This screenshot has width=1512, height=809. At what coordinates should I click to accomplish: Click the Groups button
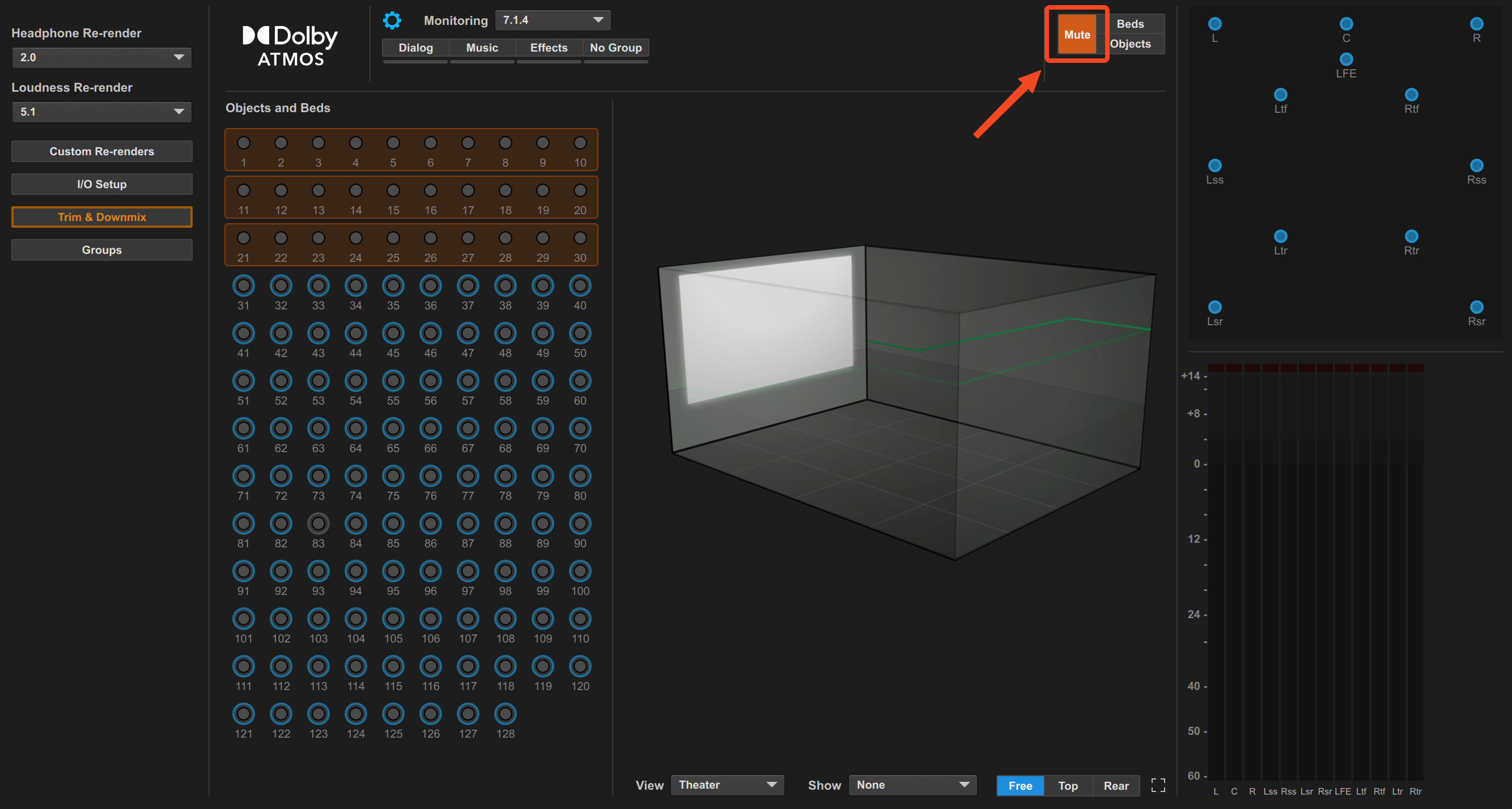(x=101, y=249)
